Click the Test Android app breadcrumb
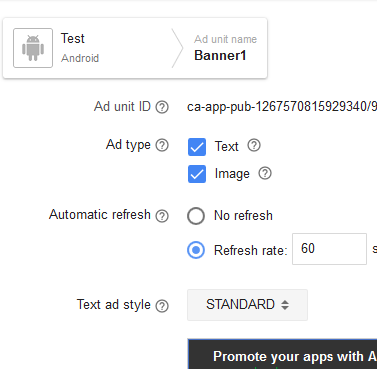Screen dimensions: 377x369 click(x=80, y=48)
